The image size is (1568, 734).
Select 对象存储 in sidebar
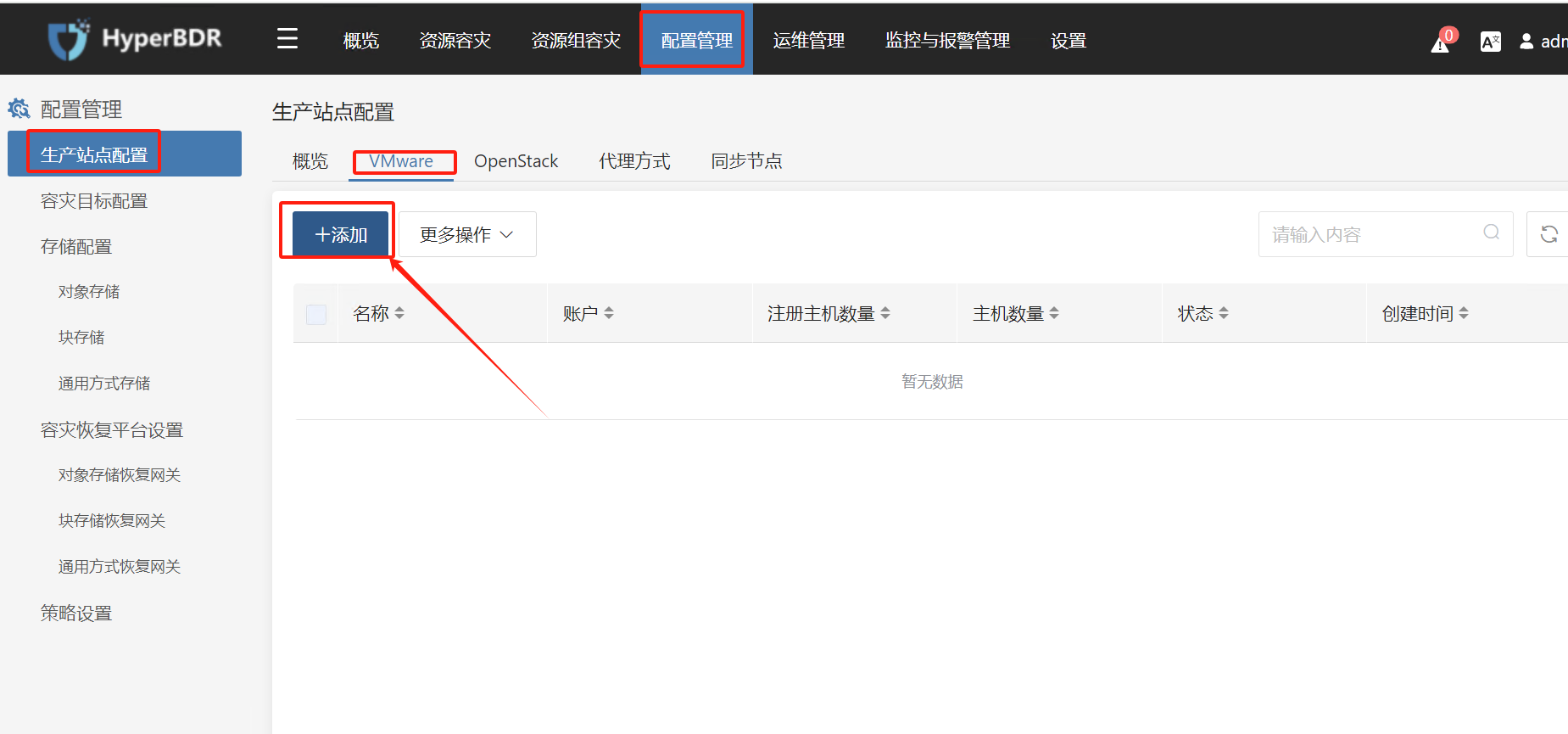(89, 292)
